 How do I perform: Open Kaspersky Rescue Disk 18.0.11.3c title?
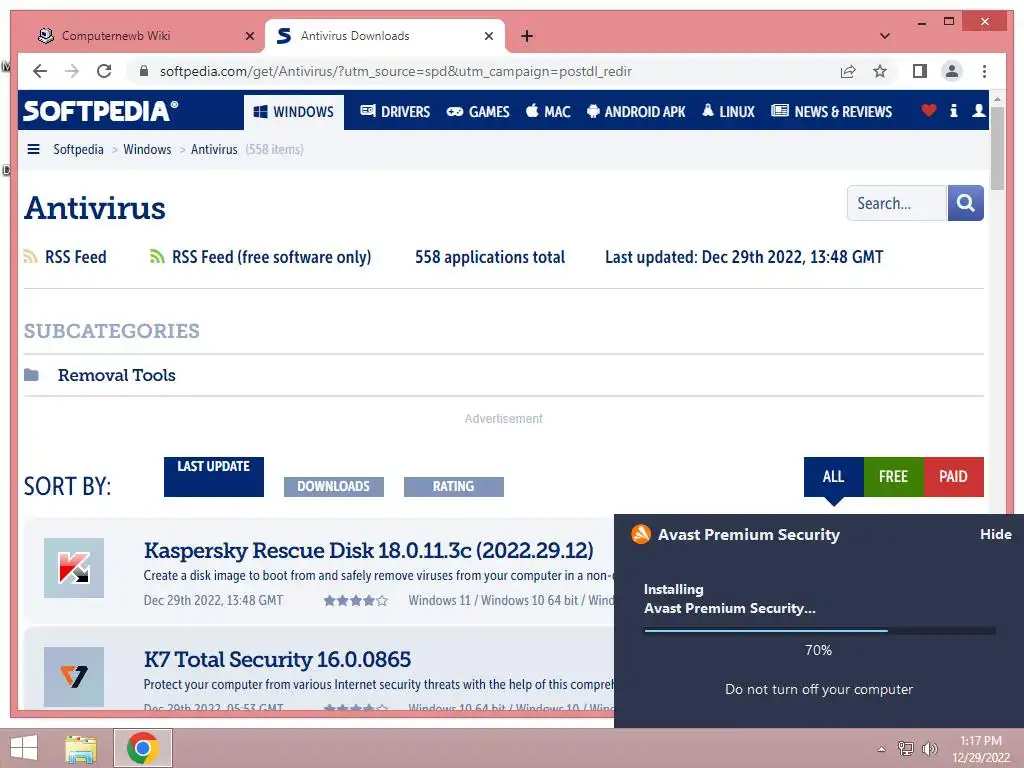(368, 551)
